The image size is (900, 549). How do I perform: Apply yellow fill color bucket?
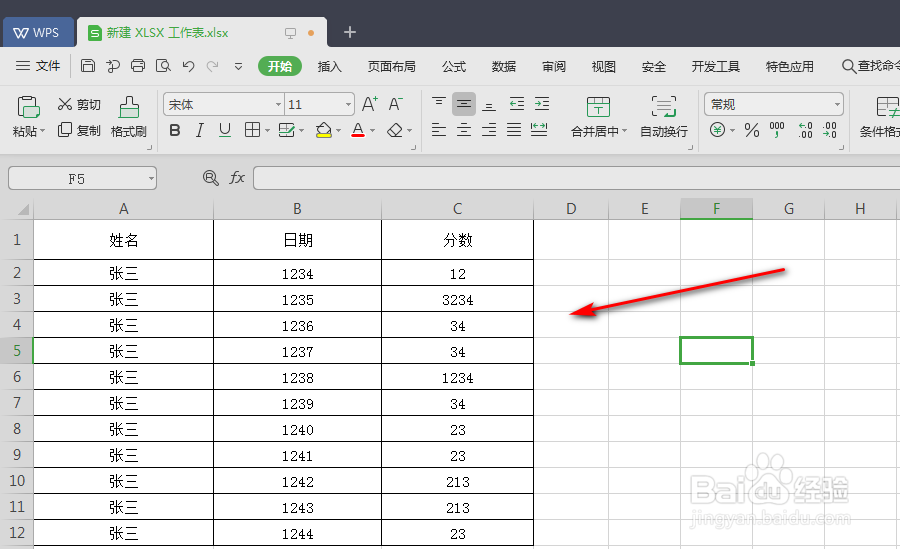pyautogui.click(x=324, y=130)
